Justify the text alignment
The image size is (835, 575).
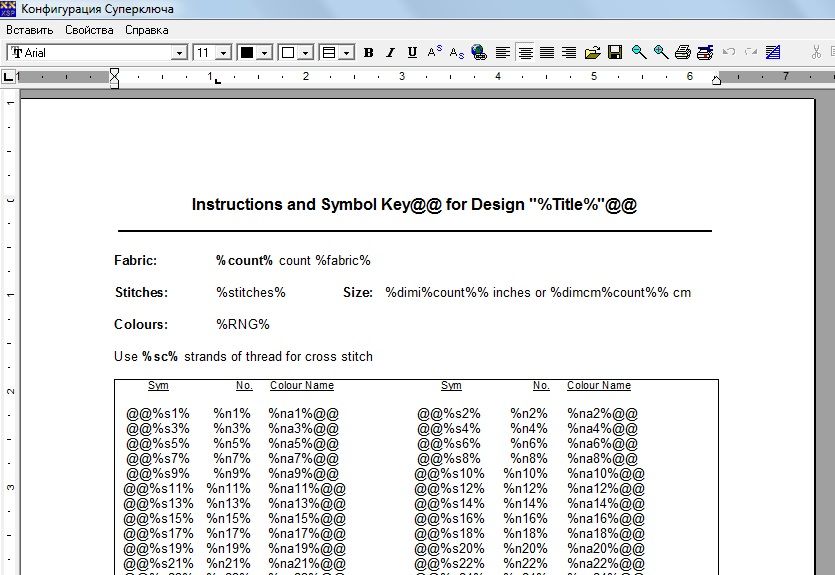click(547, 52)
